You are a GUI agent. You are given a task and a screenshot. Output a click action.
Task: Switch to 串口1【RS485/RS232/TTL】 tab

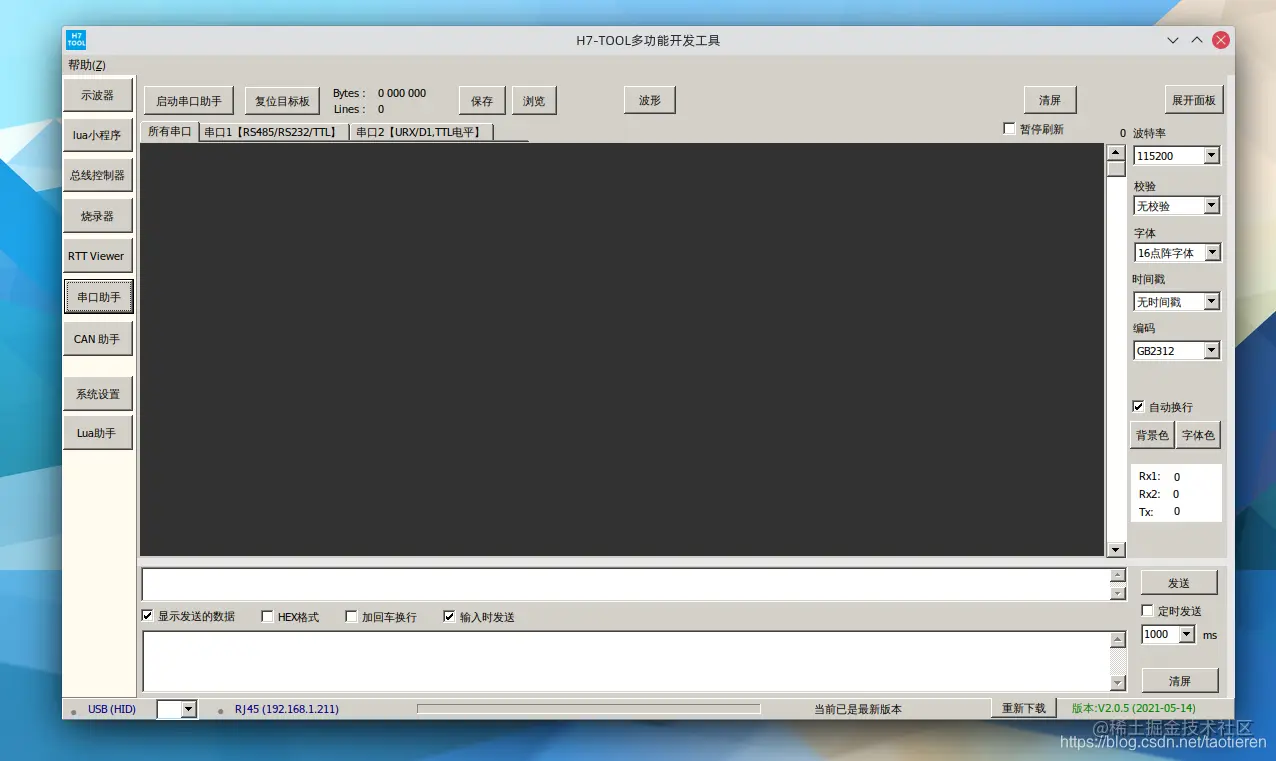pyautogui.click(x=274, y=132)
